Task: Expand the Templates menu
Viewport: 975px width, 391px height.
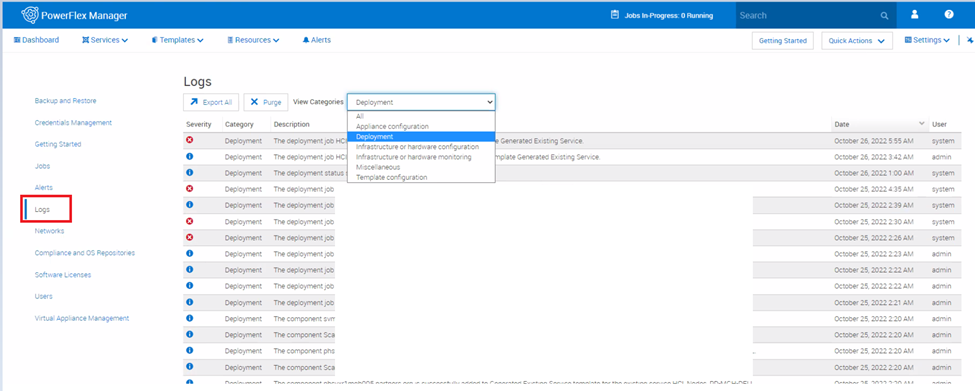Action: tap(177, 40)
